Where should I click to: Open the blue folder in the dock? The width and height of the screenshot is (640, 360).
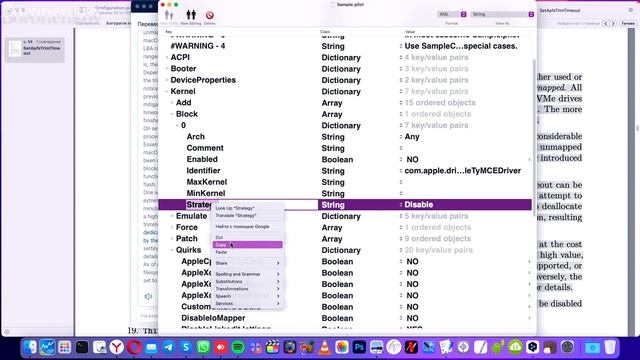coord(592,347)
